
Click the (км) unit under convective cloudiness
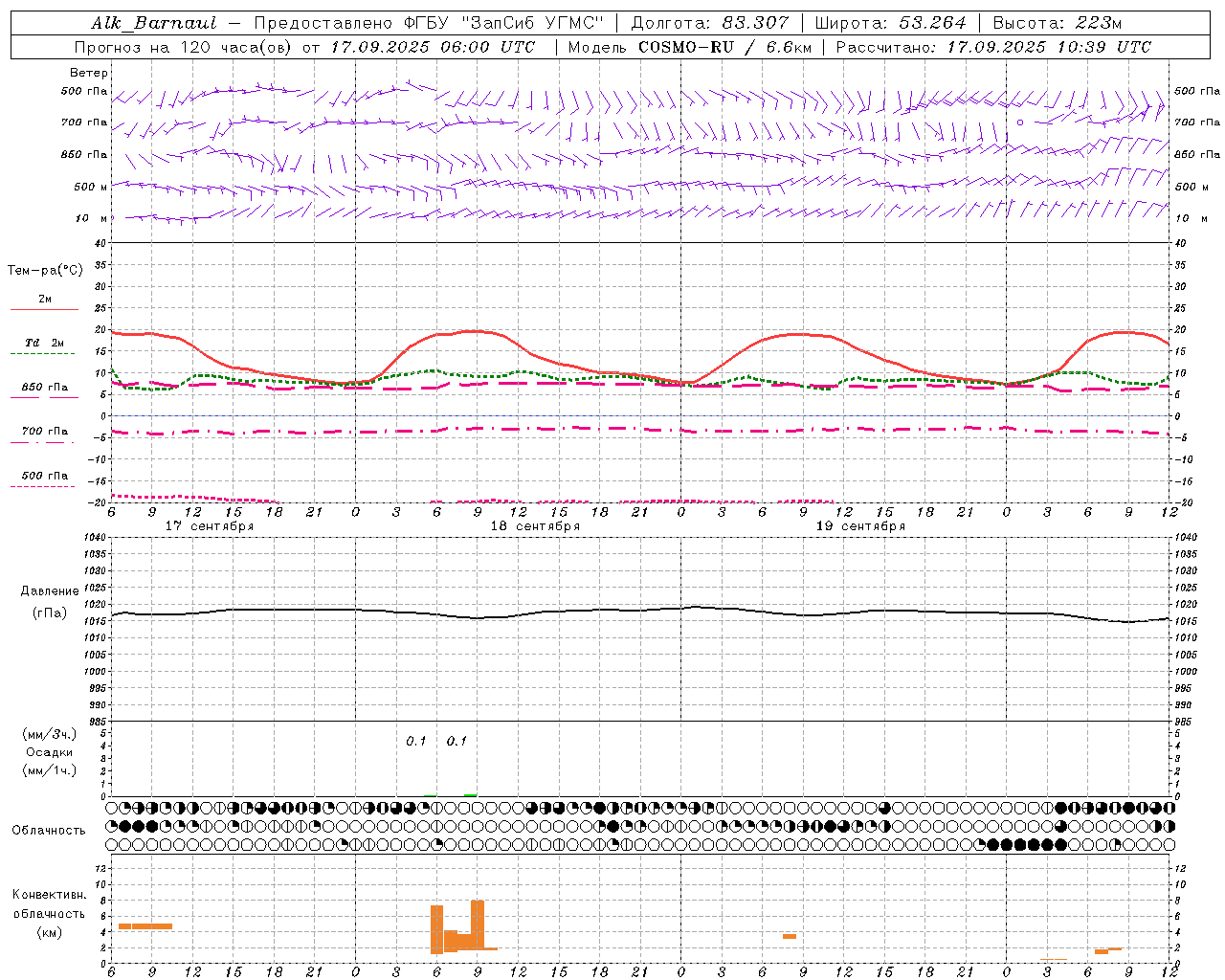pyautogui.click(x=50, y=933)
